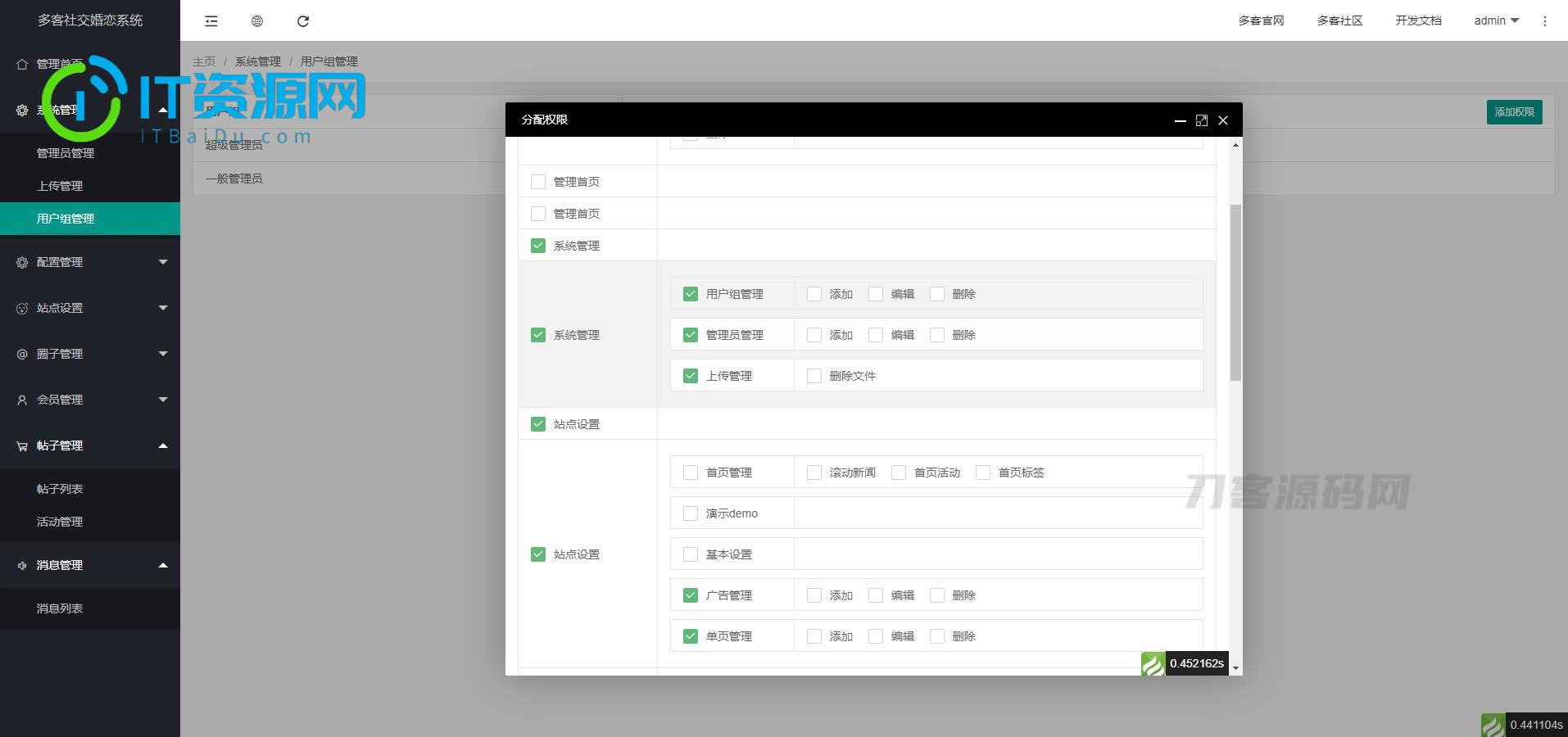Click the 分配权限 dialog scrollbar thumb

point(1235,292)
